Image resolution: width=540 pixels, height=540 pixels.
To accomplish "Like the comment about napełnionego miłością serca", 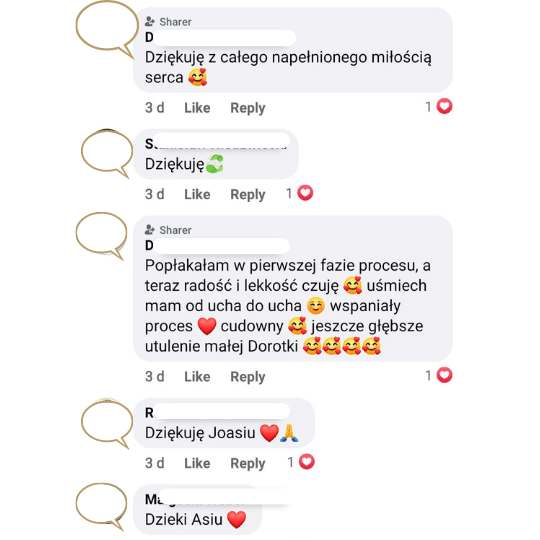I will pyautogui.click(x=197, y=108).
